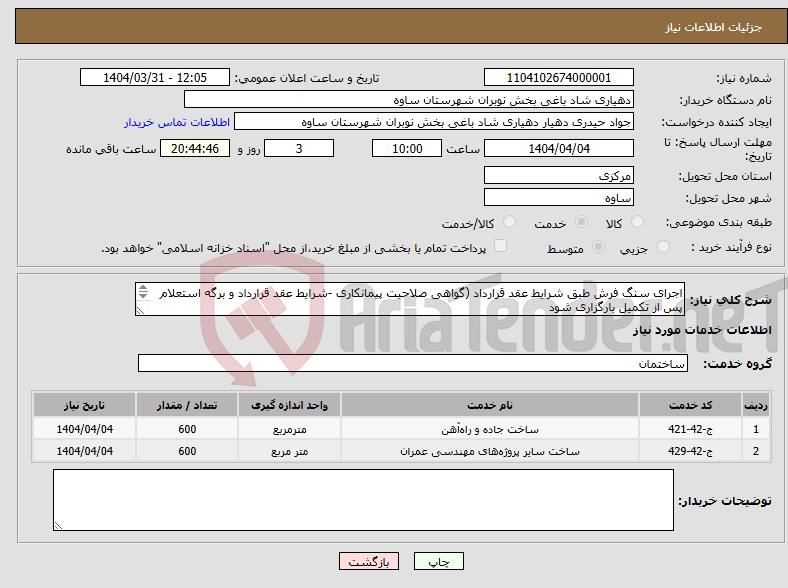
Task: Click the province field مرکزی
Action: tap(559, 175)
